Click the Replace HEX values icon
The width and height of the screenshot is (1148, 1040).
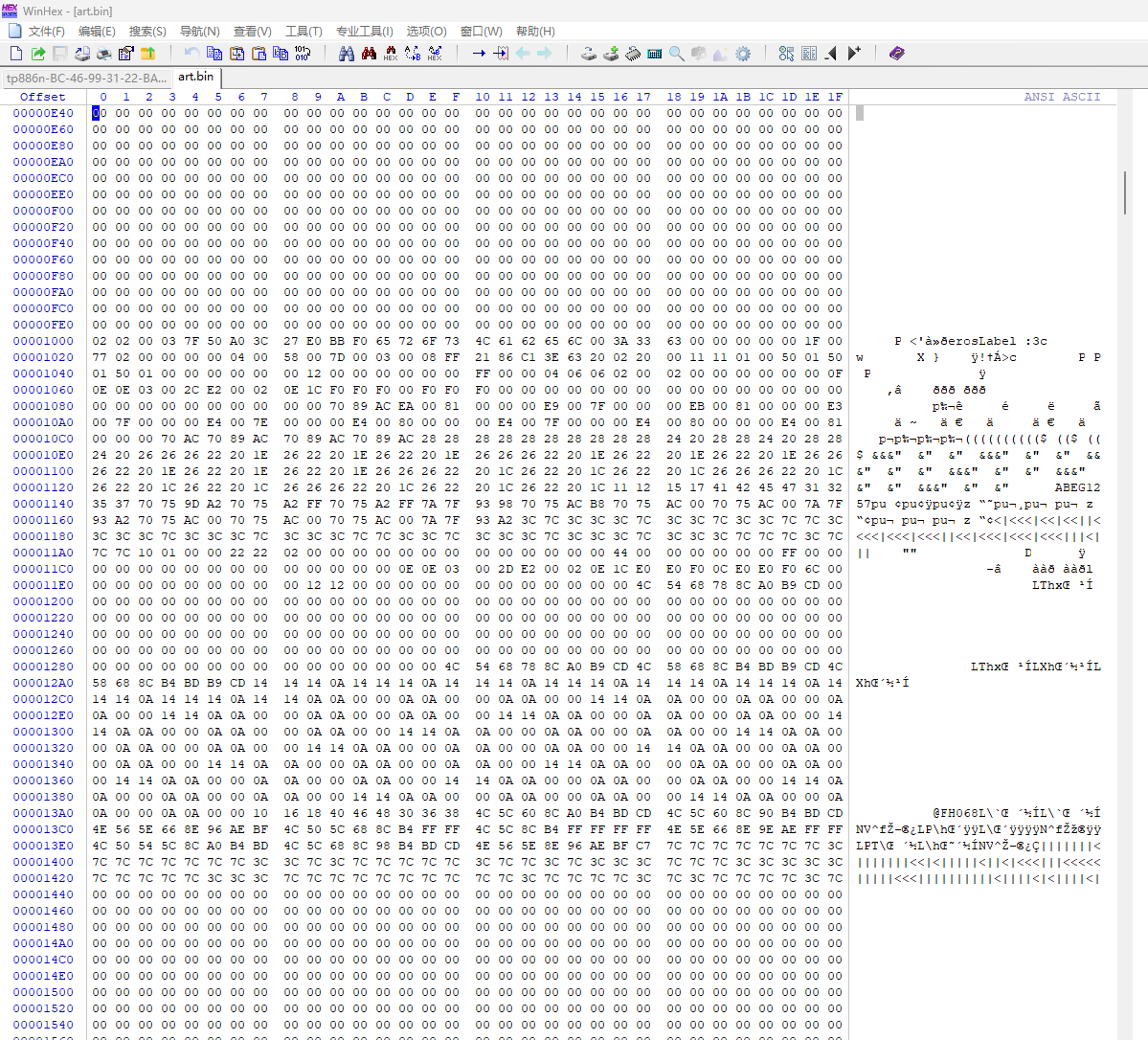(x=435, y=54)
